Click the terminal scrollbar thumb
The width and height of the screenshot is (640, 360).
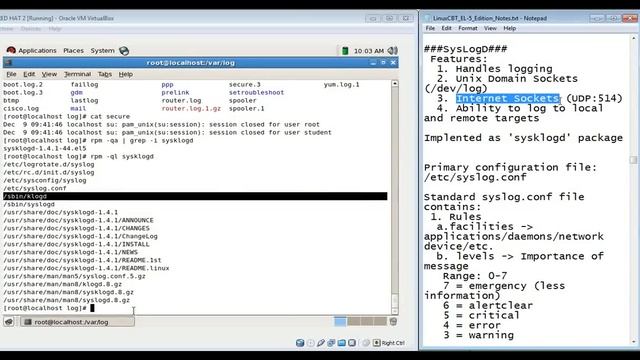click(x=395, y=300)
